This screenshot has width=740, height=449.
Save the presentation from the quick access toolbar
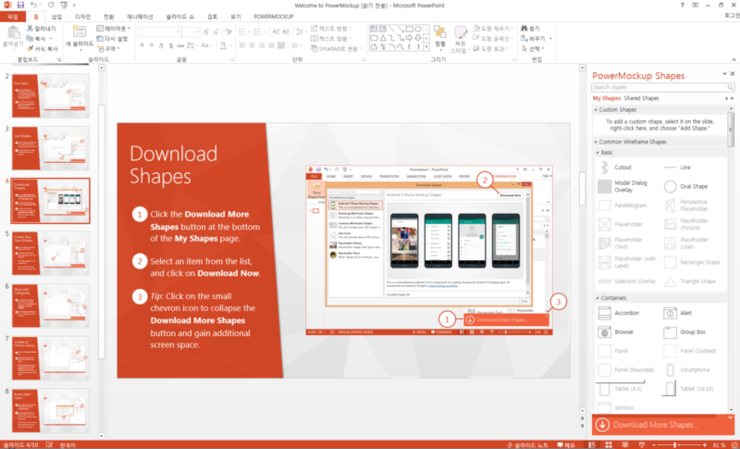[20, 5]
